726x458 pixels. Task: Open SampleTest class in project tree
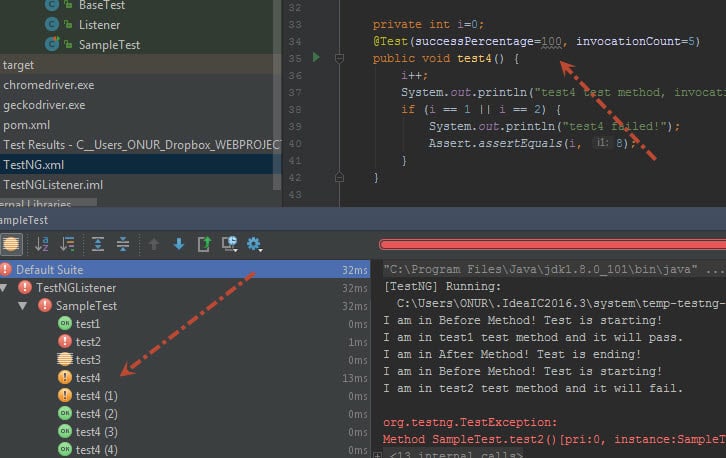point(109,45)
